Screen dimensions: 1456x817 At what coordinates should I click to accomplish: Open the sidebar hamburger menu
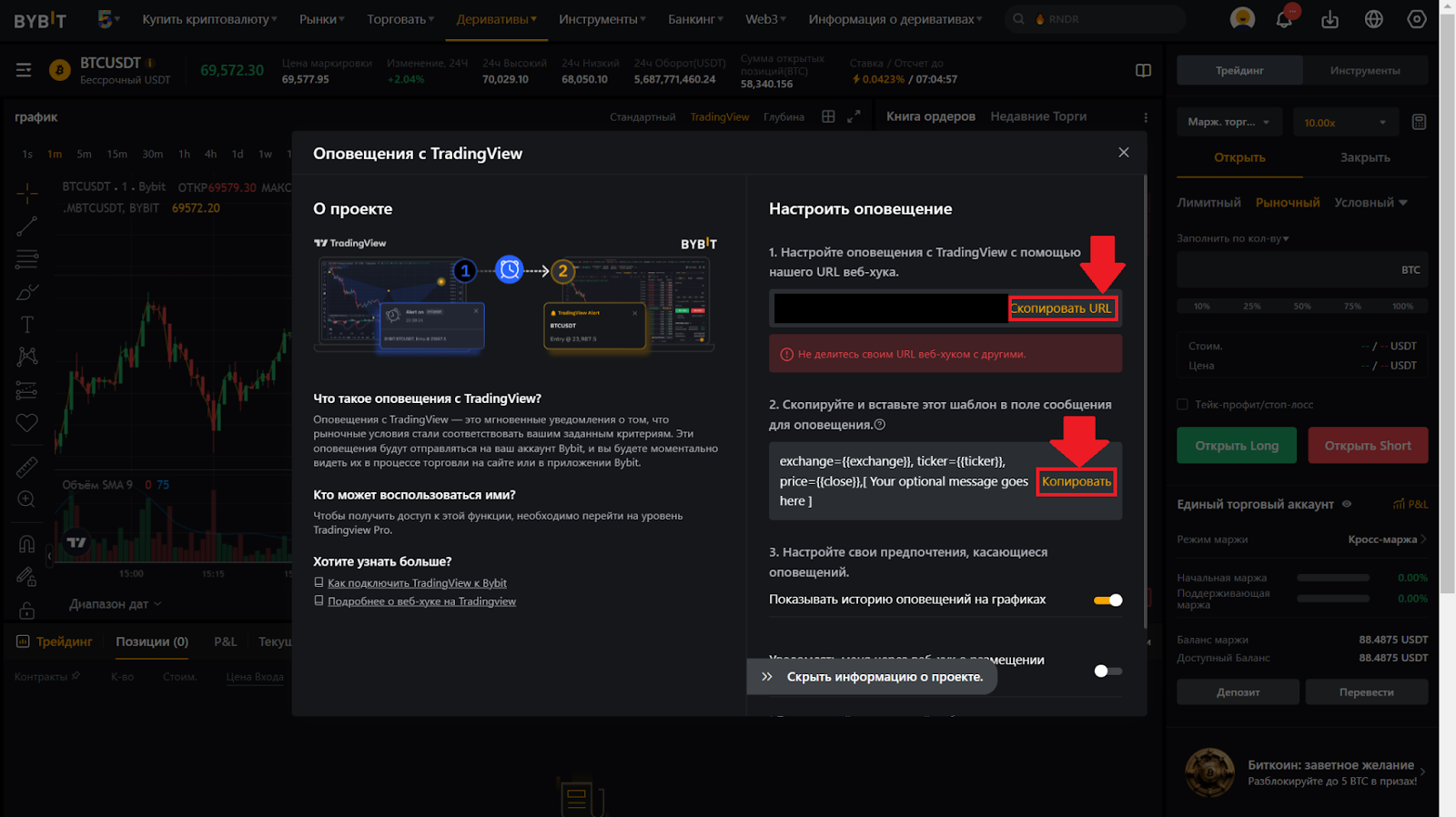pos(24,70)
